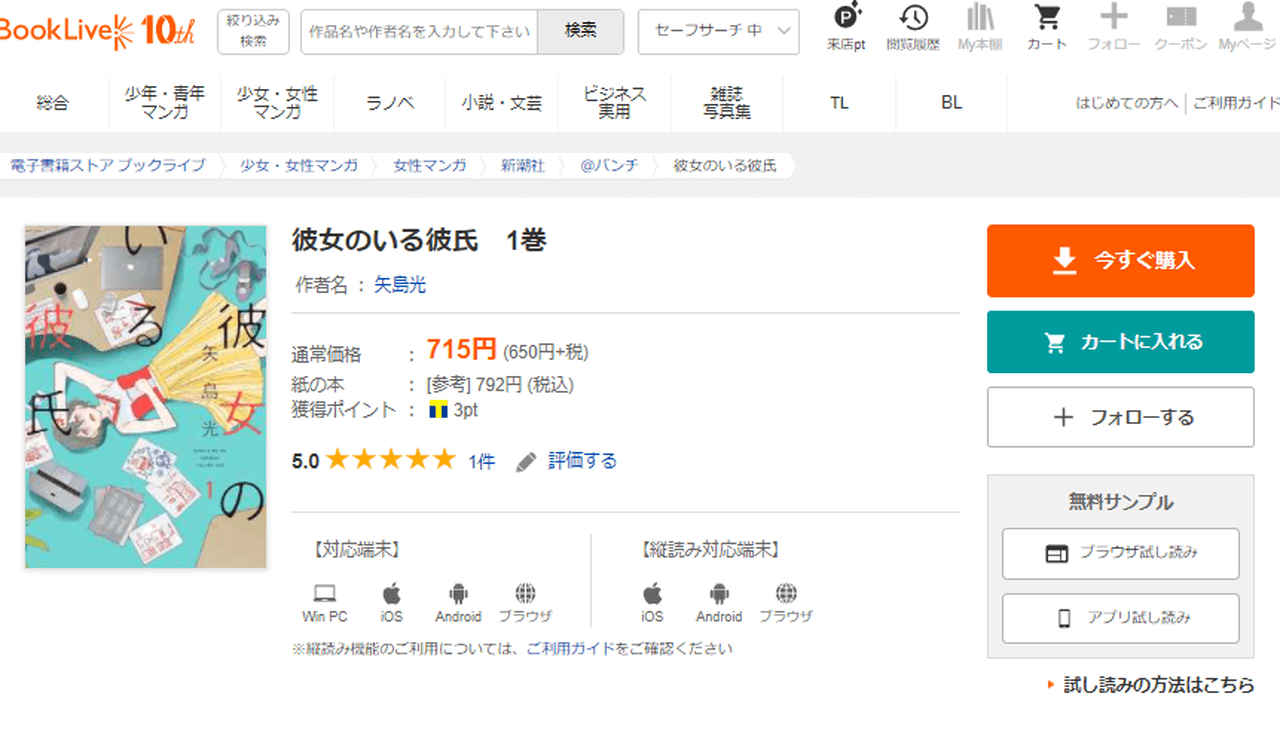Click the フォロー plus icon in header
1280x733 pixels.
[1113, 18]
